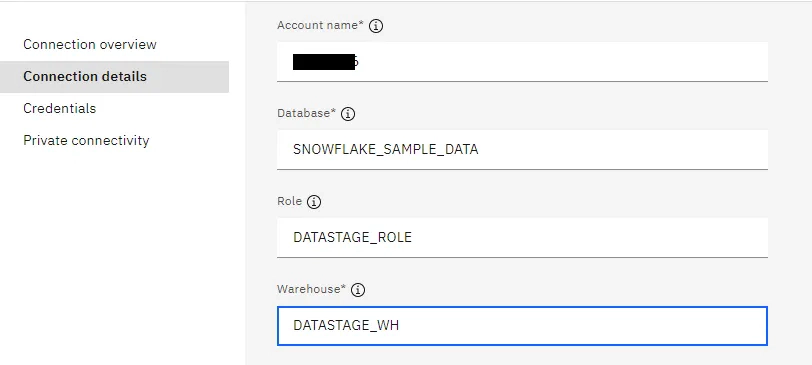This screenshot has width=812, height=365.
Task: Open the Connection overview section
Action: [x=90, y=45]
